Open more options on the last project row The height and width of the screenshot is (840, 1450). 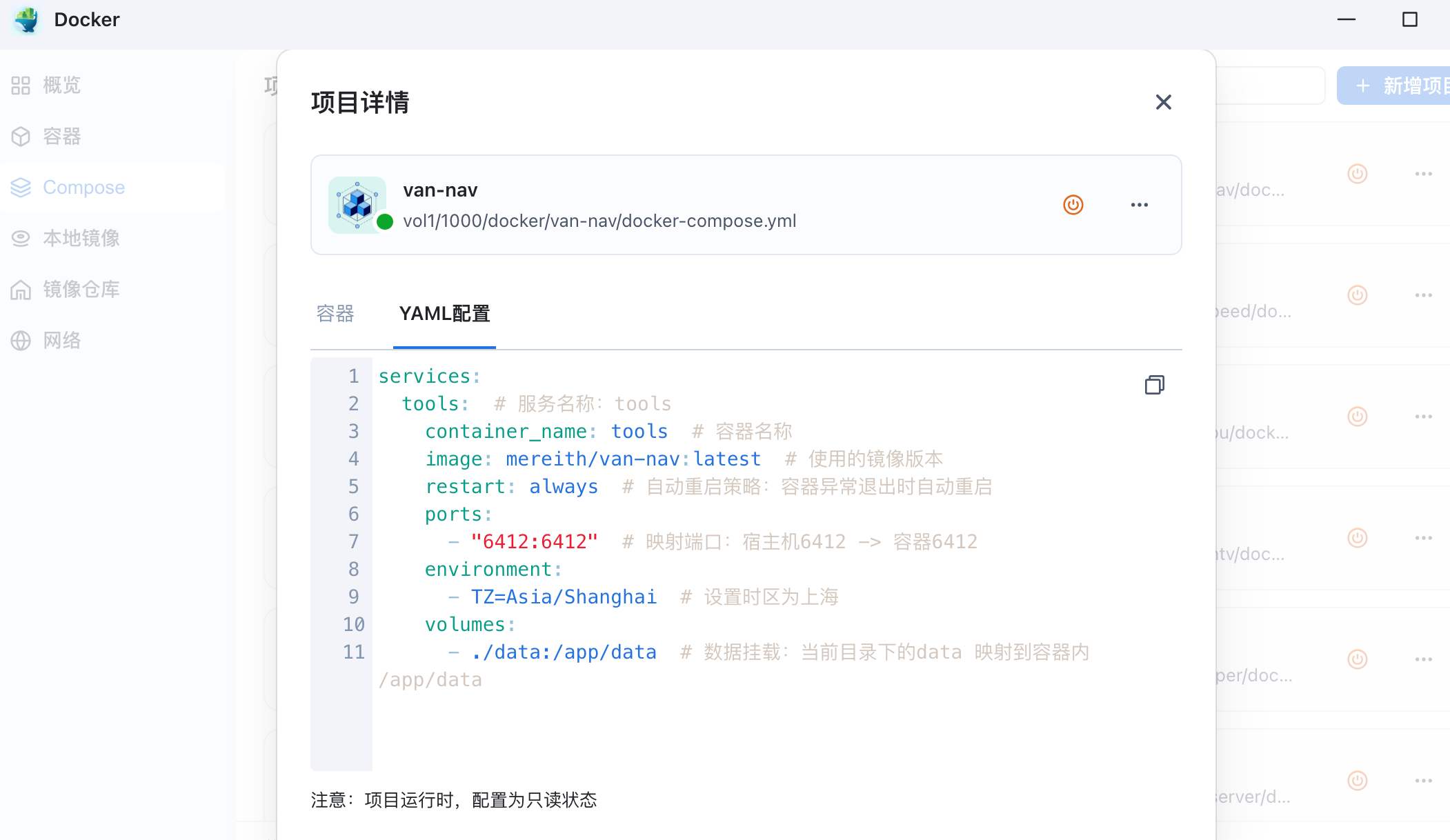(1423, 781)
